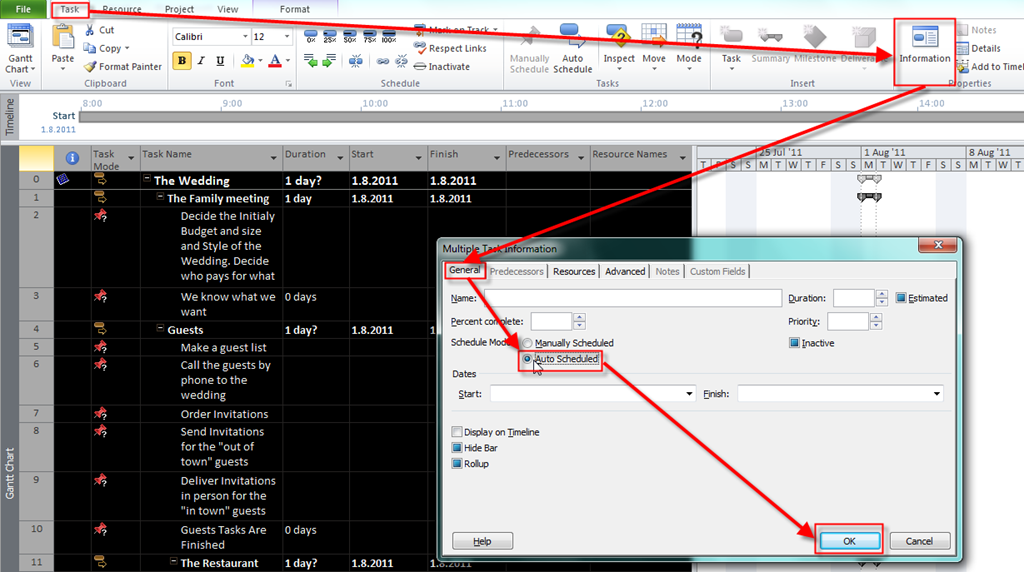Click the Name input field
Screen dimensions: 1024x572
(x=632, y=298)
